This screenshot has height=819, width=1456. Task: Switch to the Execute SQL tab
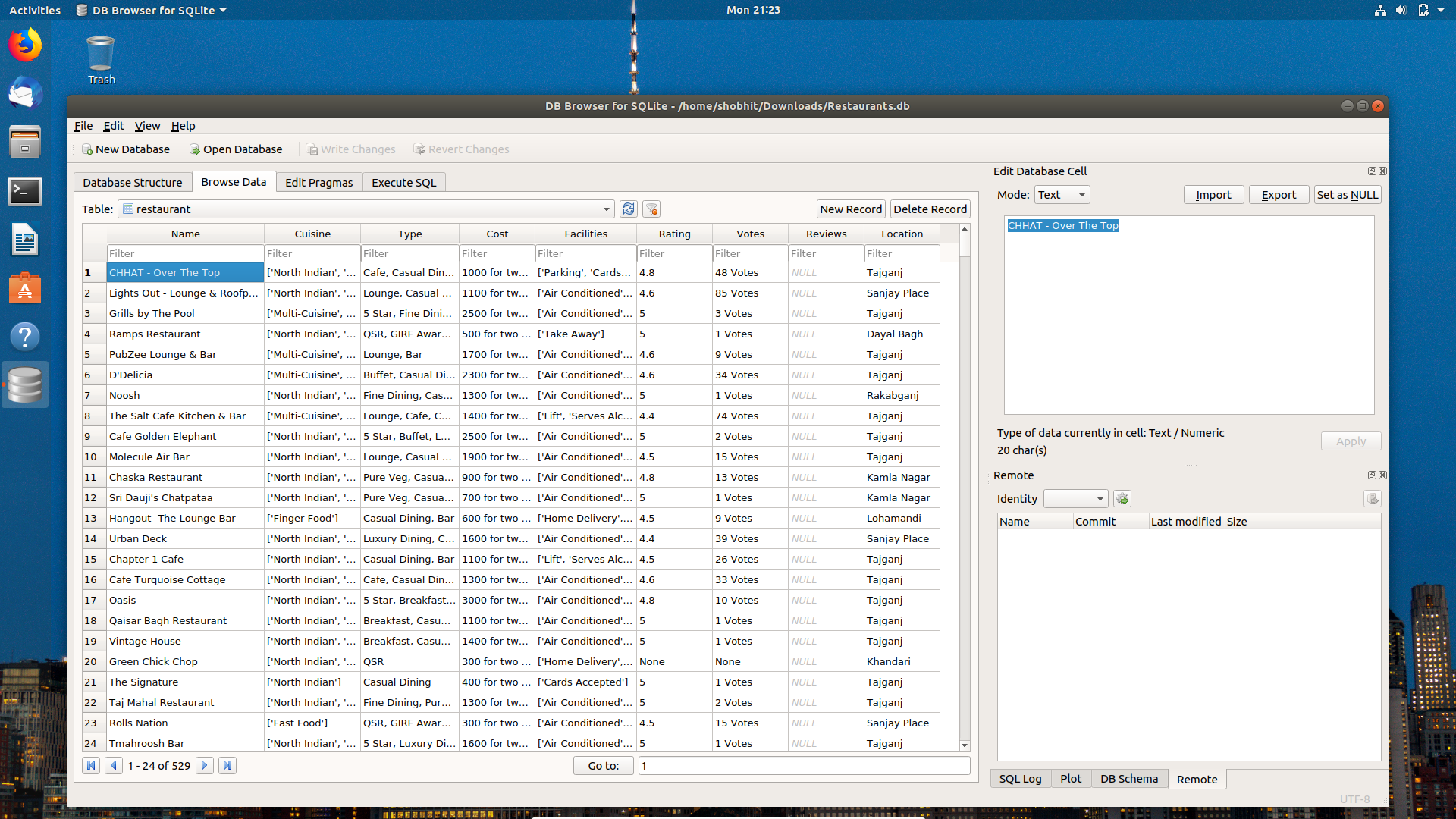coord(403,183)
